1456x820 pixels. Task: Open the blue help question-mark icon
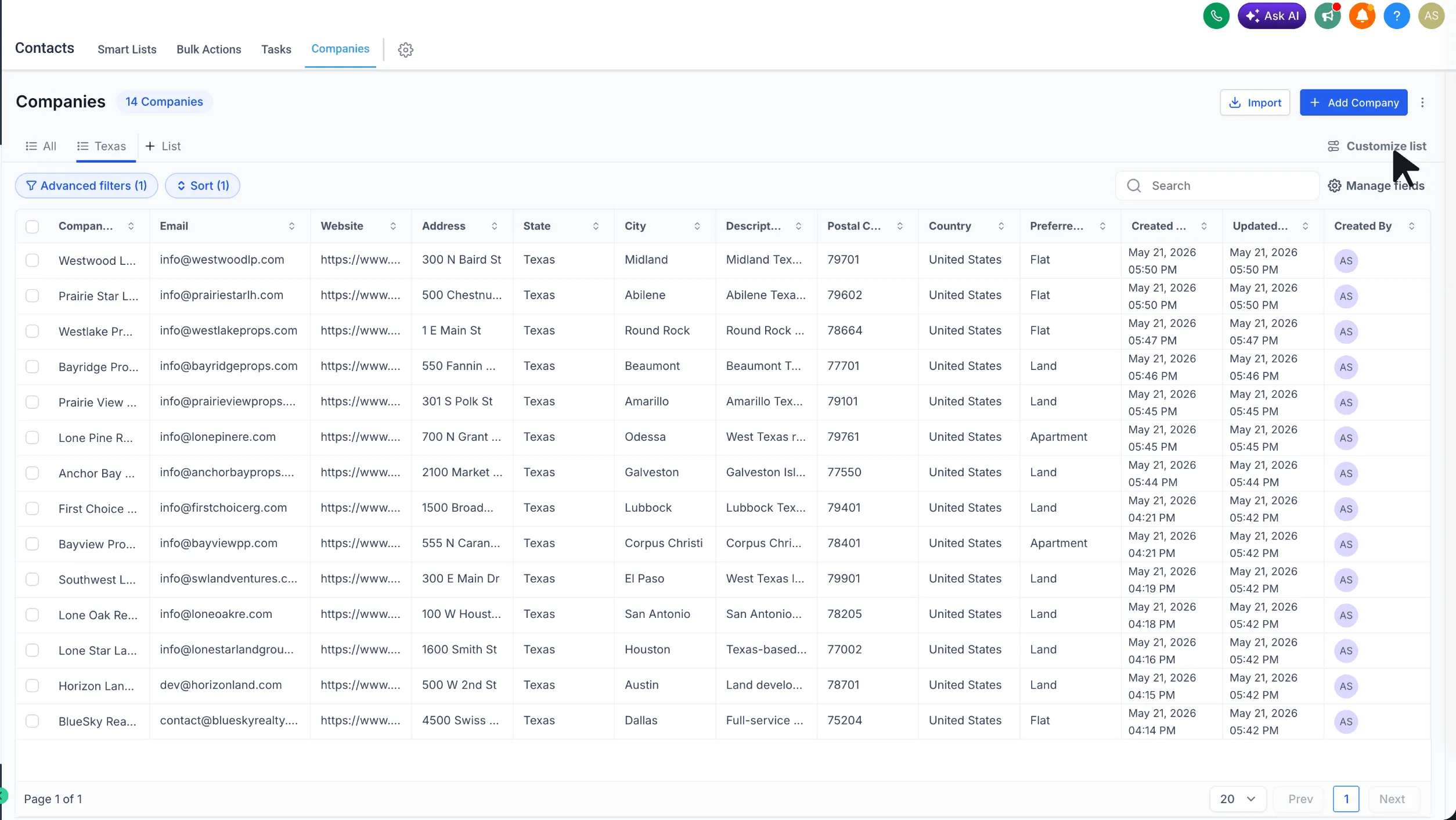click(x=1397, y=16)
